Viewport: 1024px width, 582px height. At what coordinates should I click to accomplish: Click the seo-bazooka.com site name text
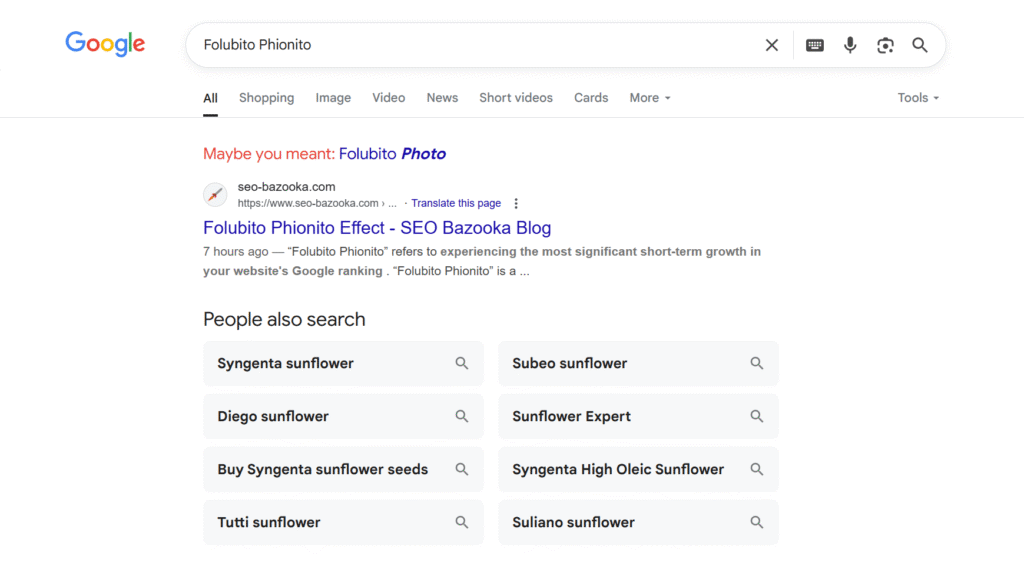pos(286,187)
